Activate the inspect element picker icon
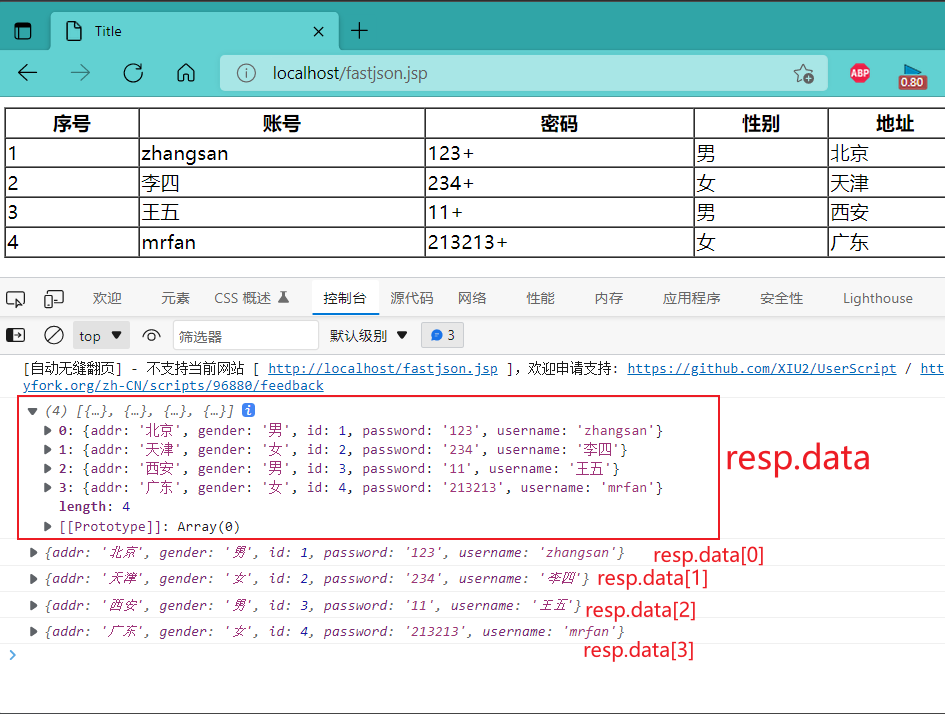The width and height of the screenshot is (945, 714). point(16,298)
